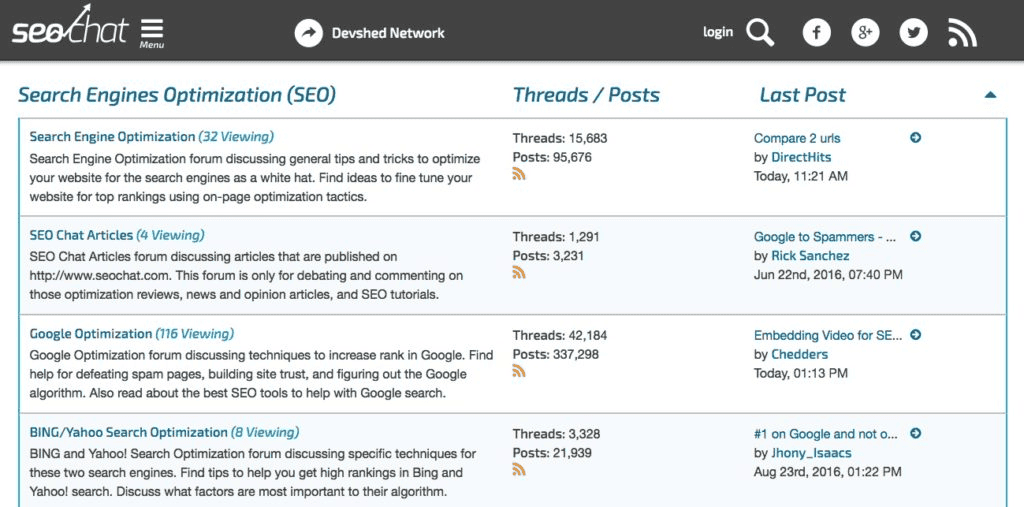Viewport: 1024px width, 507px height.
Task: Click RSS icon for Search Engine Optimization forum
Action: [518, 174]
